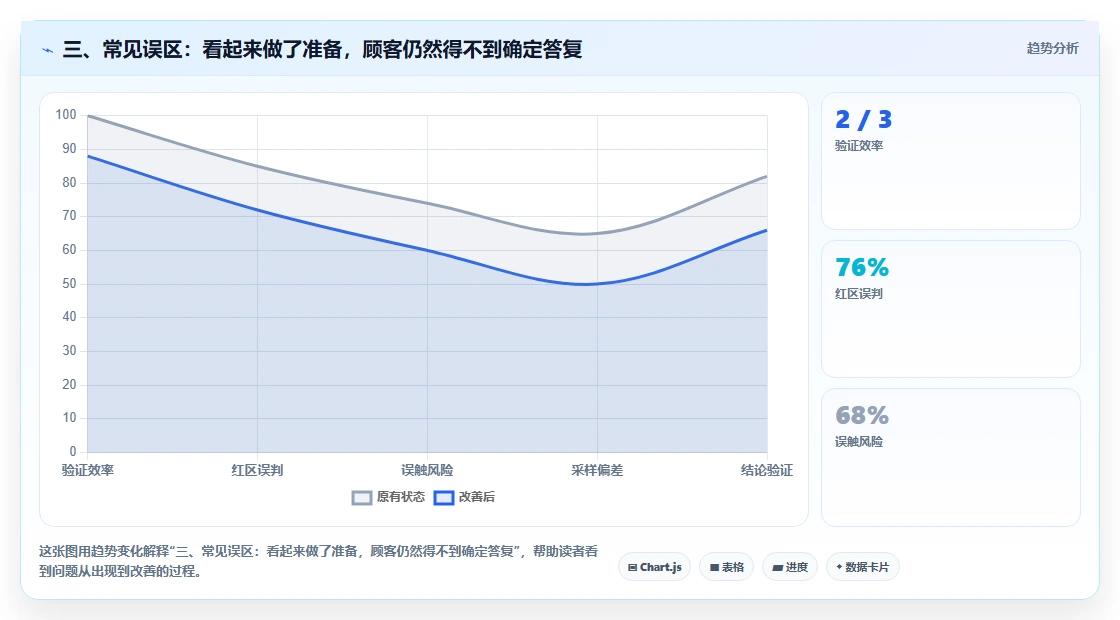Select the 76% 红区误判 card
Image resolution: width=1120 pixels, height=620 pixels.
(951, 309)
